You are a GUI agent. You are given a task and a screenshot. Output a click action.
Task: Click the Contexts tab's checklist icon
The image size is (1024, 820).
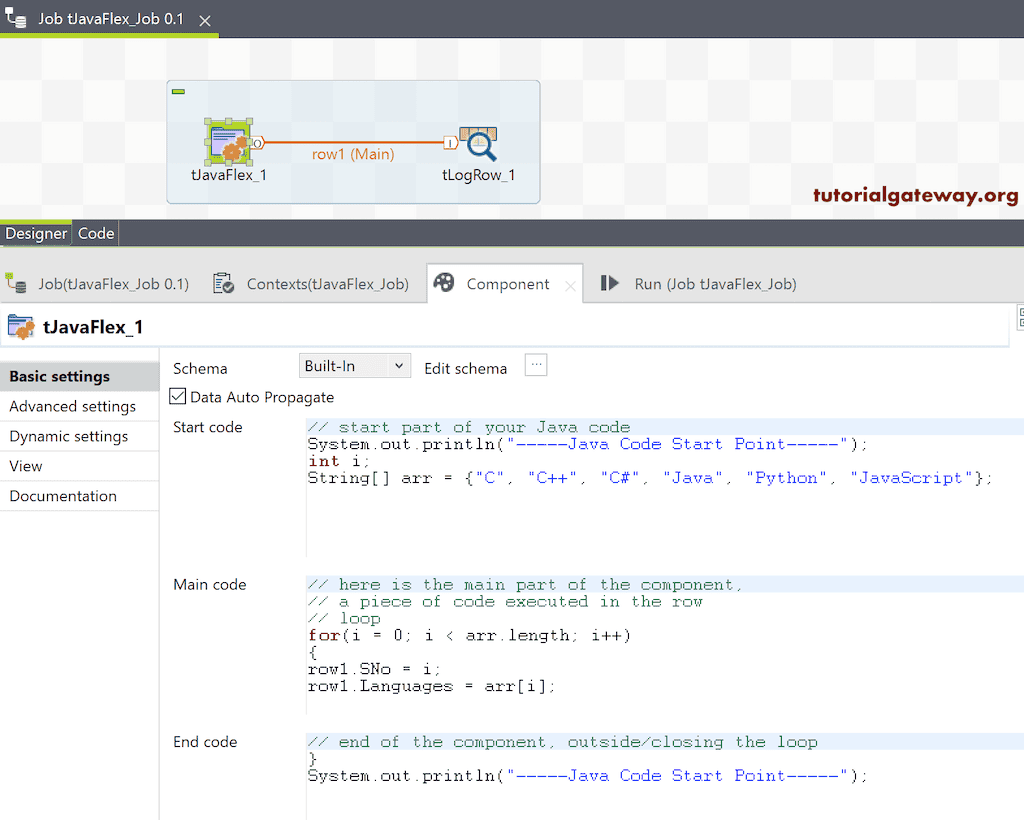point(222,283)
